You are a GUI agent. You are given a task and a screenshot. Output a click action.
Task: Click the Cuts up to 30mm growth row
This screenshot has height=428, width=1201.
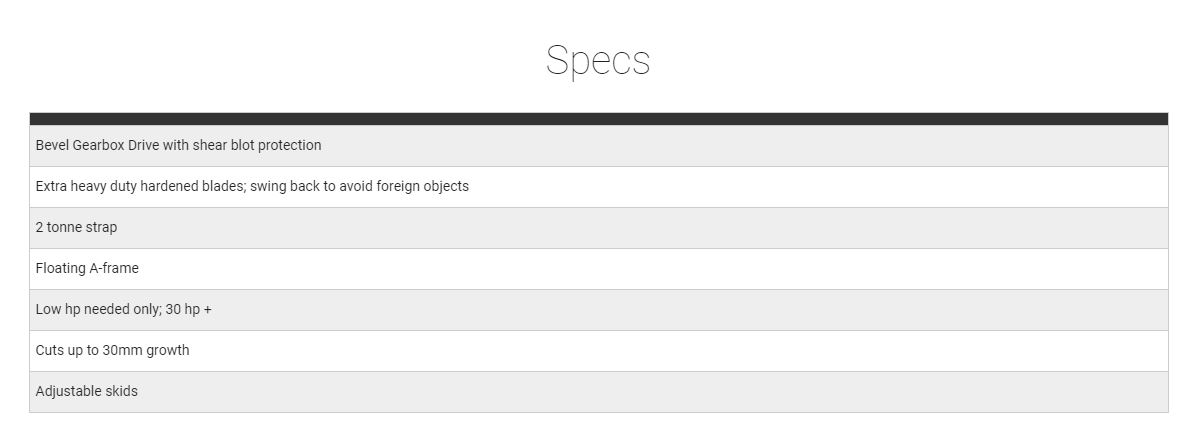[x=599, y=350]
